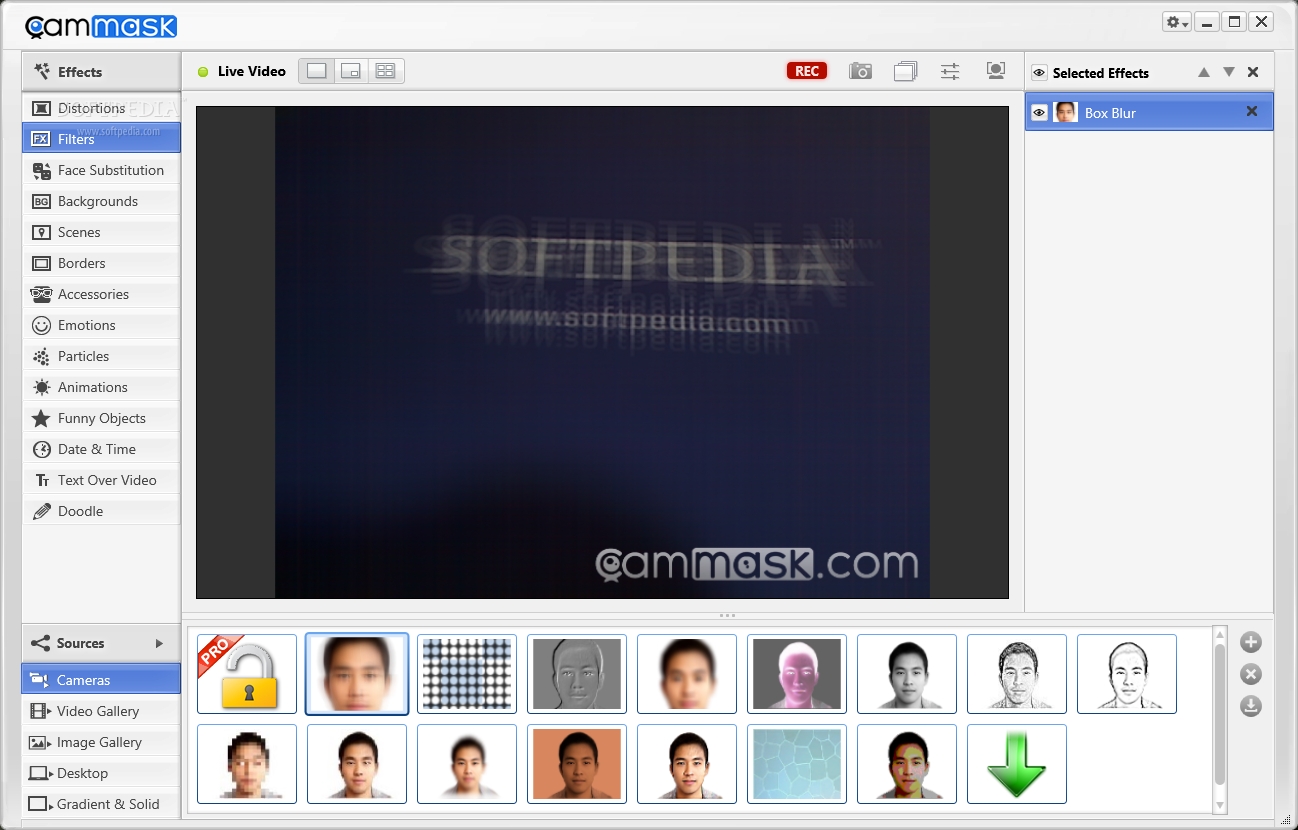Viewport: 1298px width, 830px height.
Task: Take a snapshot with the camera icon
Action: [860, 71]
